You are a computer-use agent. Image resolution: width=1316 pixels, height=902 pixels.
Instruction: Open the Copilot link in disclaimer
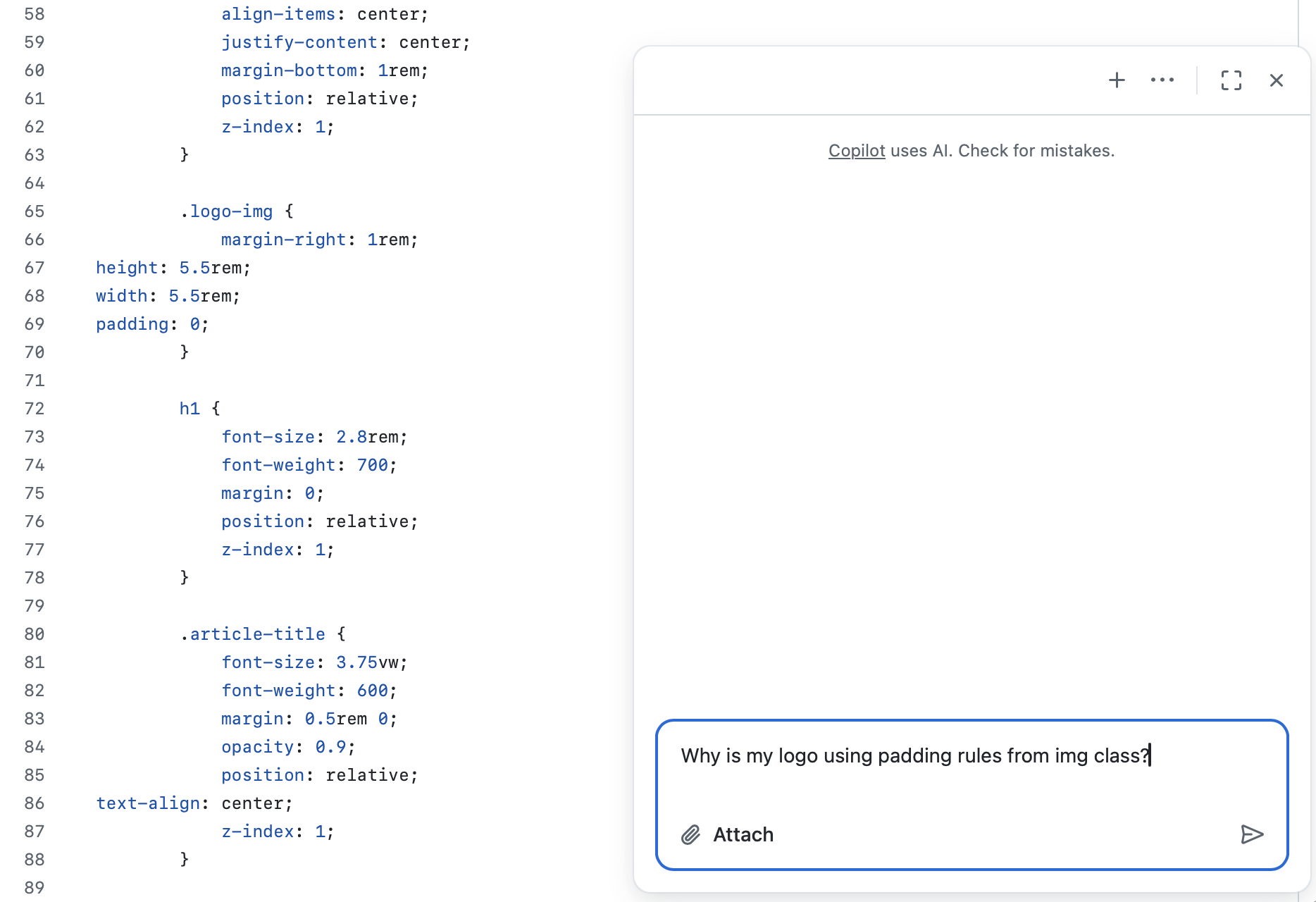(x=856, y=151)
